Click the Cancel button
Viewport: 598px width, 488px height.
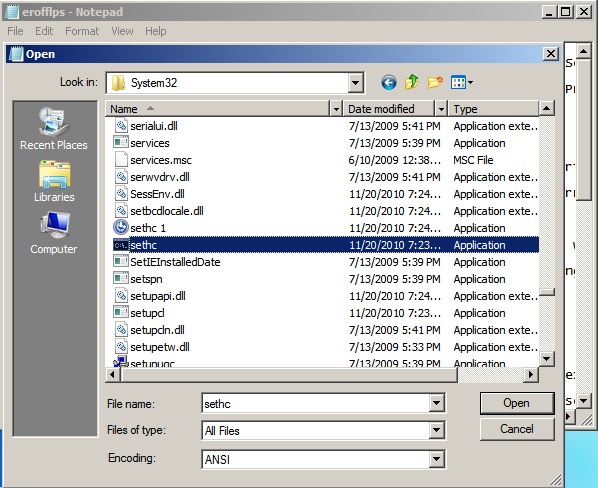[517, 429]
